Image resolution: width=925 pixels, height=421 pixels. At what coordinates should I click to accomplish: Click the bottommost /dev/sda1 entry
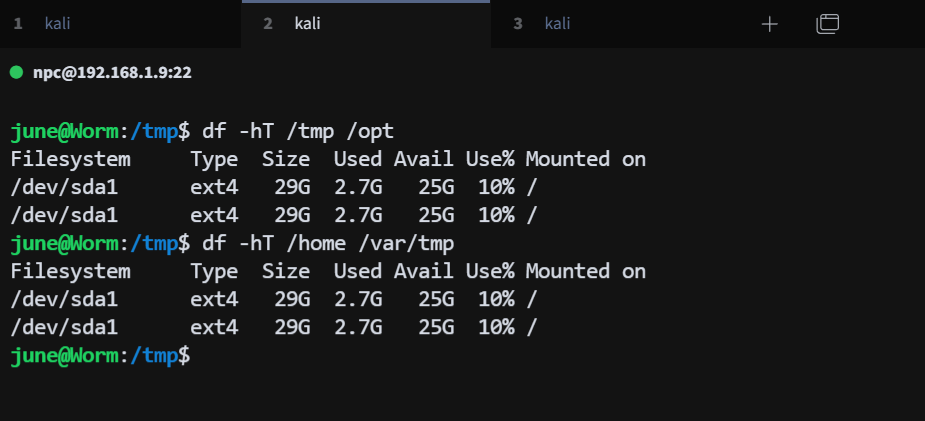pyautogui.click(x=64, y=327)
